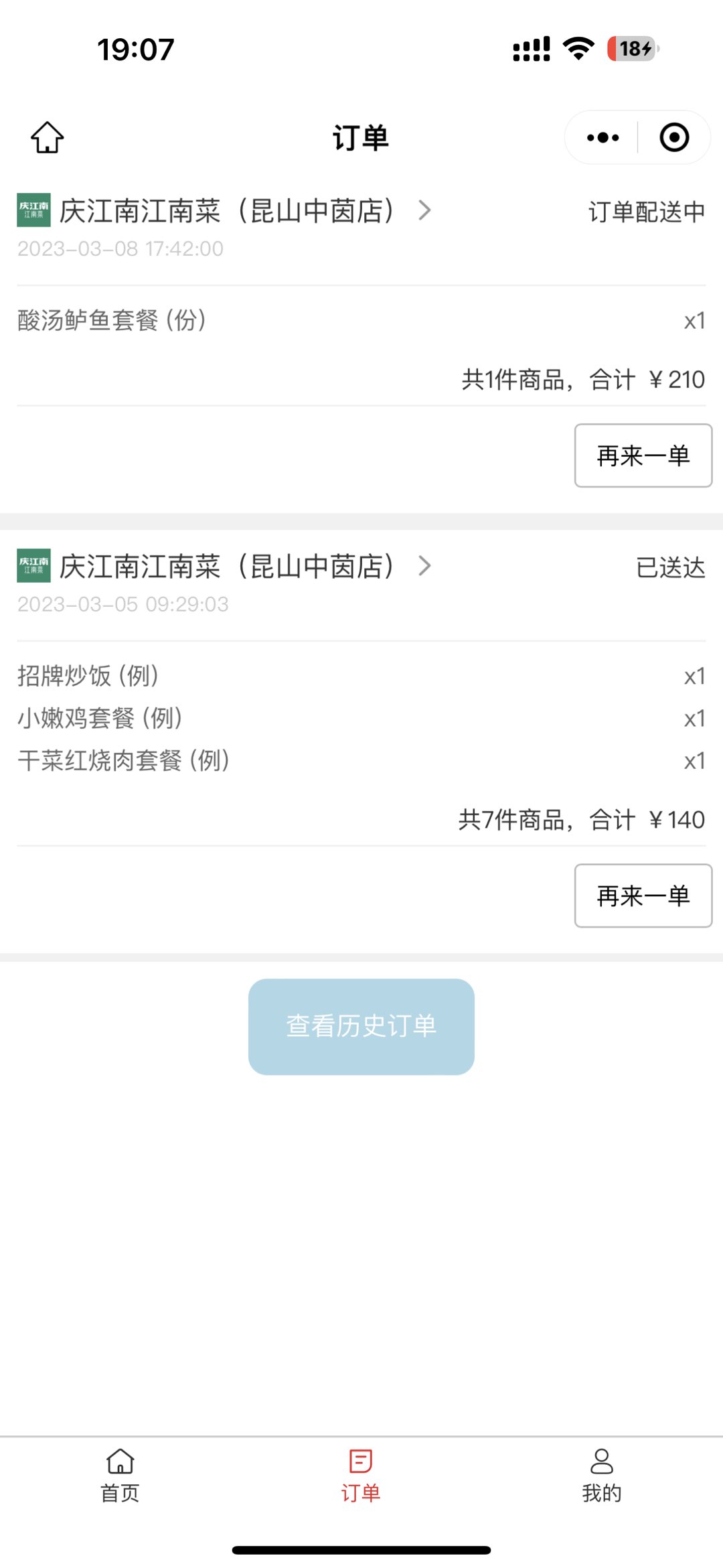The width and height of the screenshot is (723, 1568).
Task: Expand store arrow on delivered order
Action: tap(424, 566)
